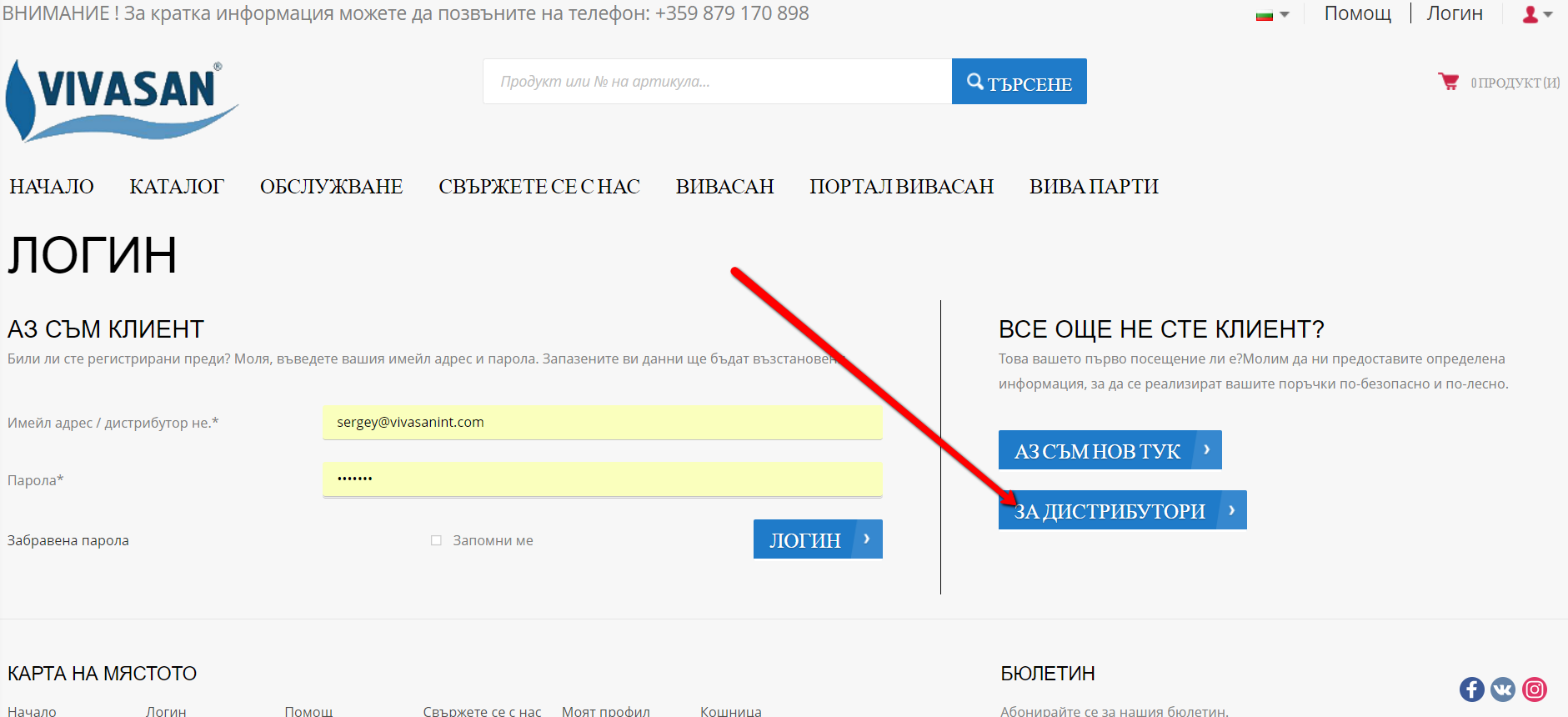Viewport: 1568px width, 717px height.
Task: Expand the Bulgarian flag language selector
Action: [x=1272, y=14]
